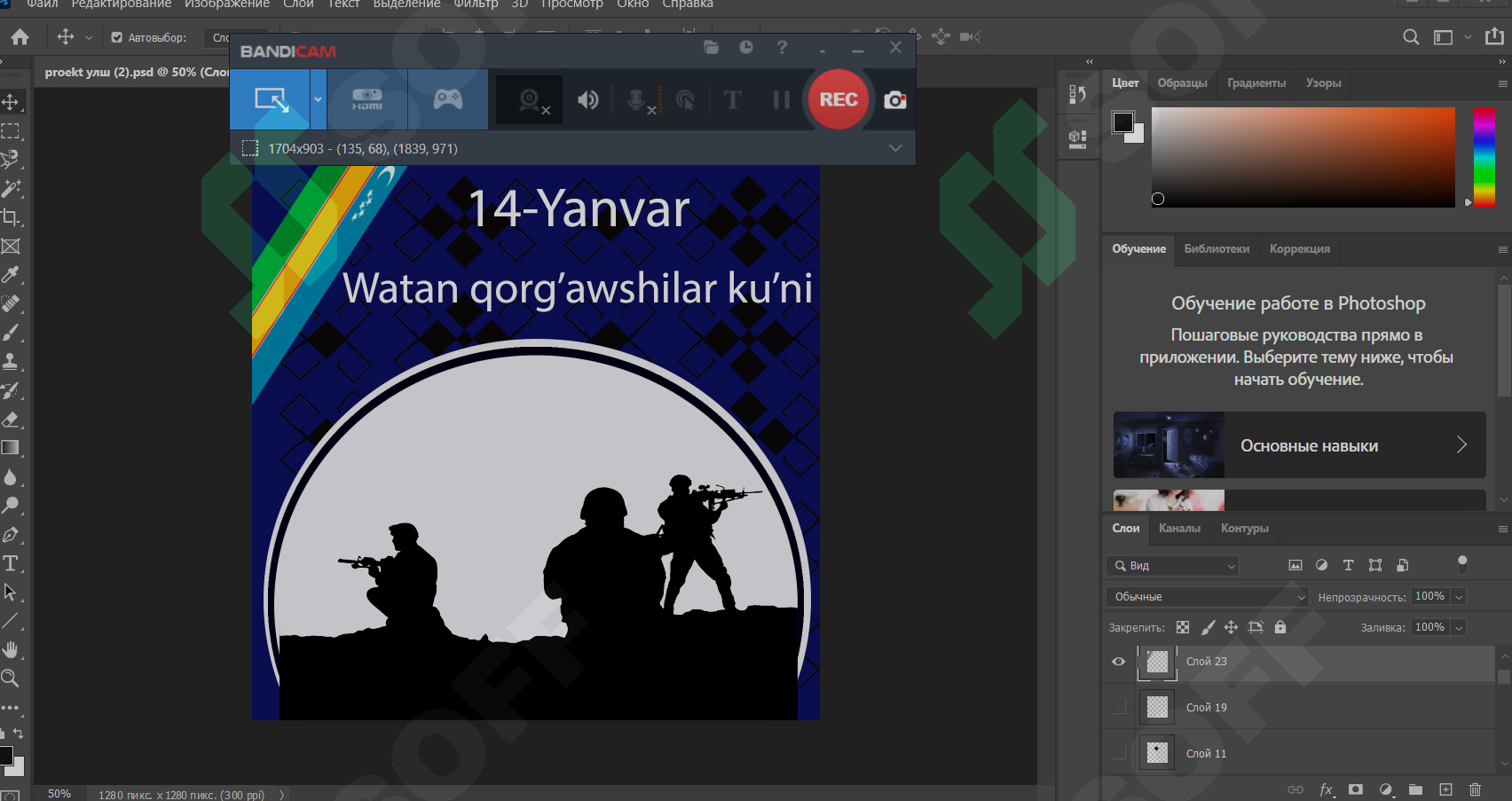This screenshot has width=1512, height=801.
Task: Select the Horizontal Type tool
Action: (x=11, y=563)
